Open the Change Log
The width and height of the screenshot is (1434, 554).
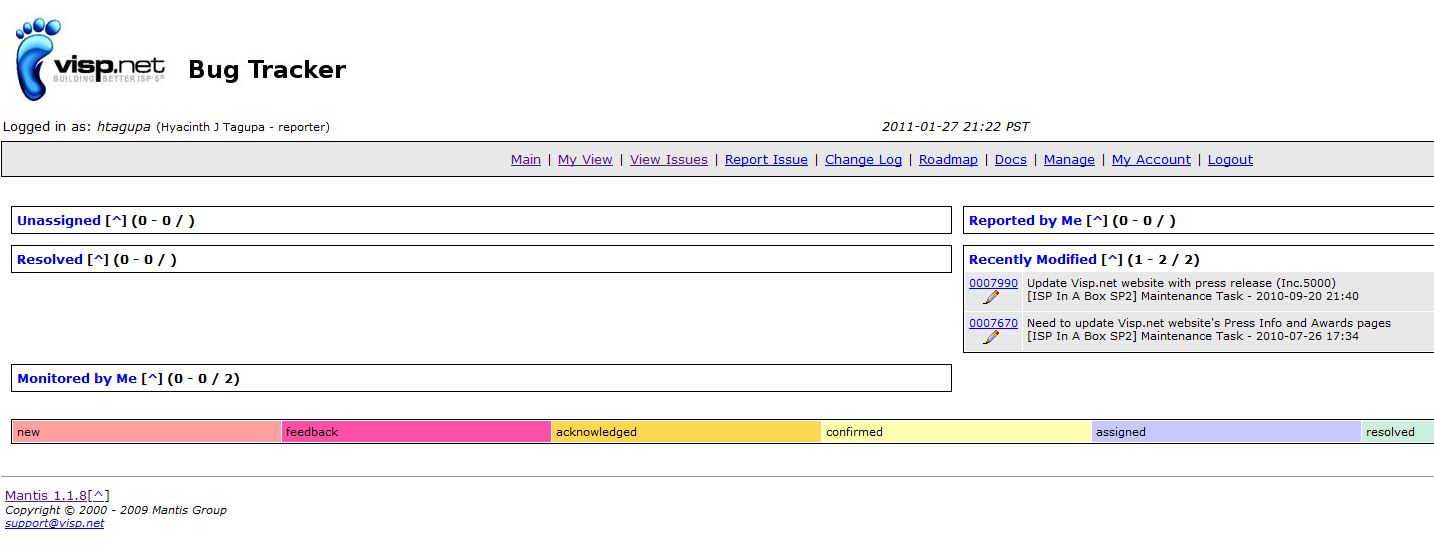click(863, 159)
